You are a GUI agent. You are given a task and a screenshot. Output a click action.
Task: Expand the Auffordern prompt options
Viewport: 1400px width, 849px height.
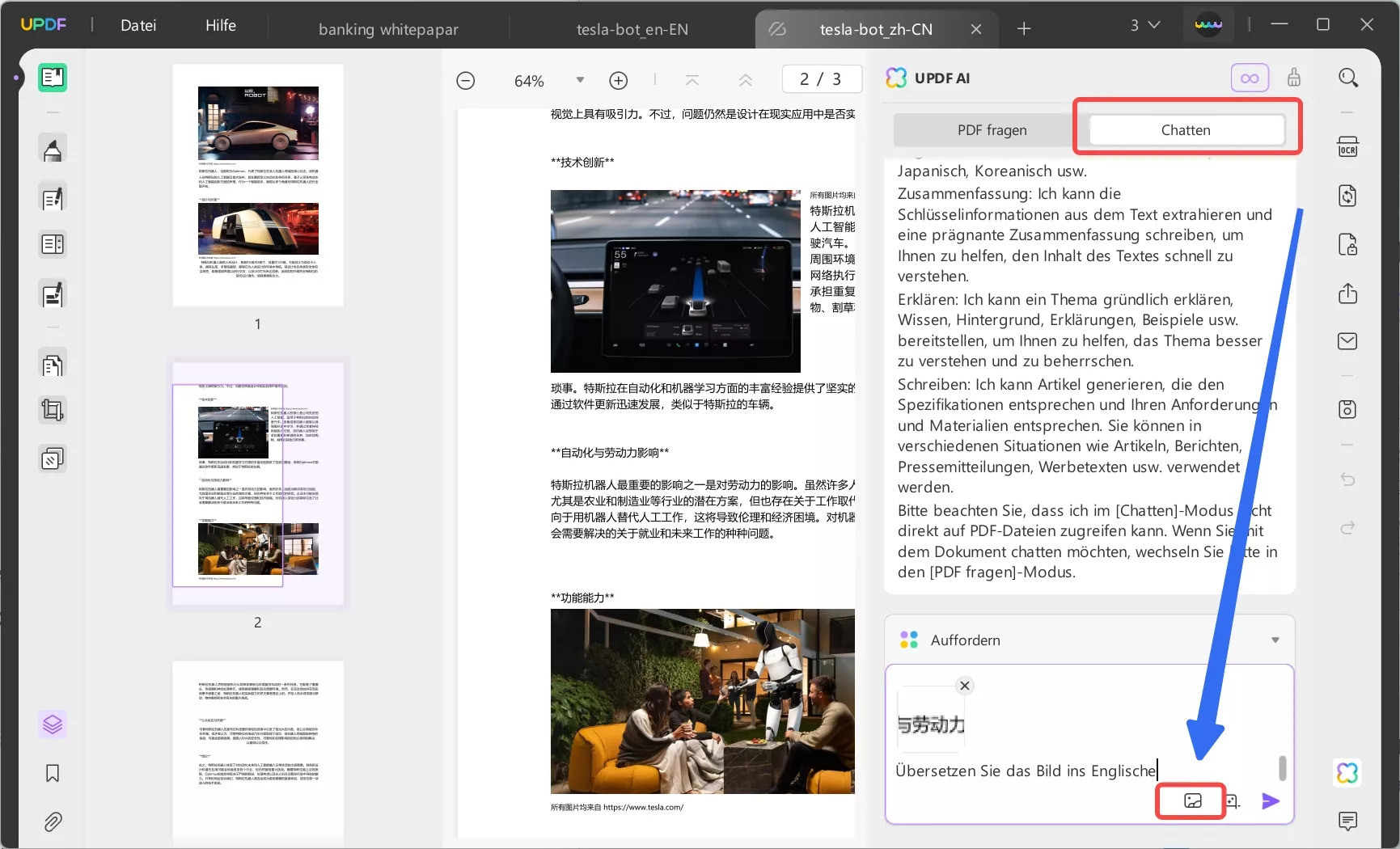click(1276, 640)
